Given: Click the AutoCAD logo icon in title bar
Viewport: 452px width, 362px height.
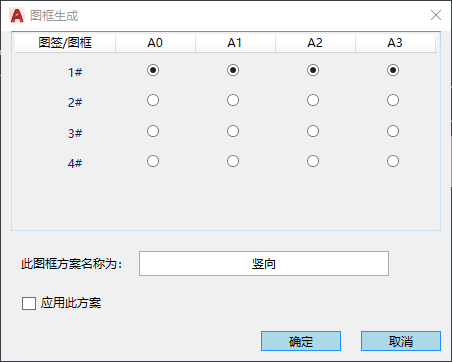Looking at the screenshot, I should click(17, 15).
